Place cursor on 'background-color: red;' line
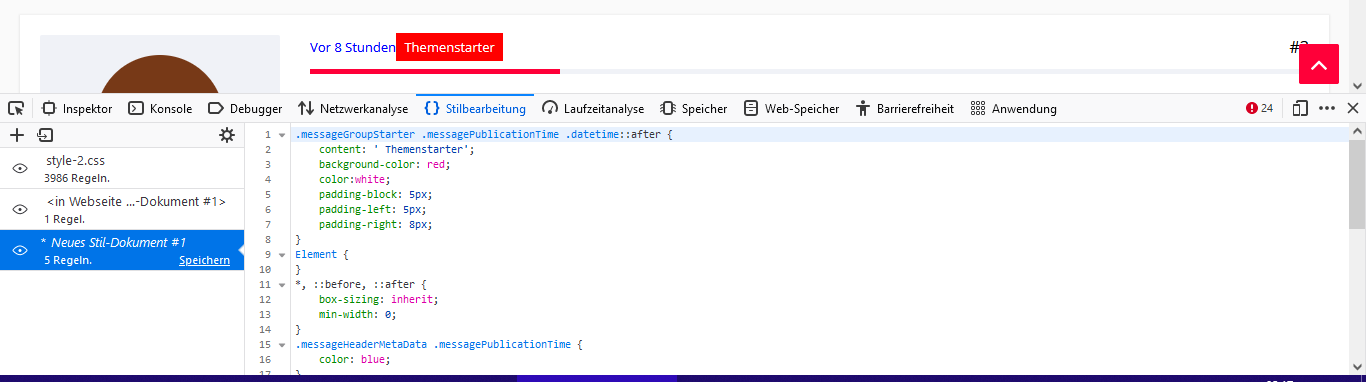Image resolution: width=1366 pixels, height=382 pixels. click(x=385, y=164)
